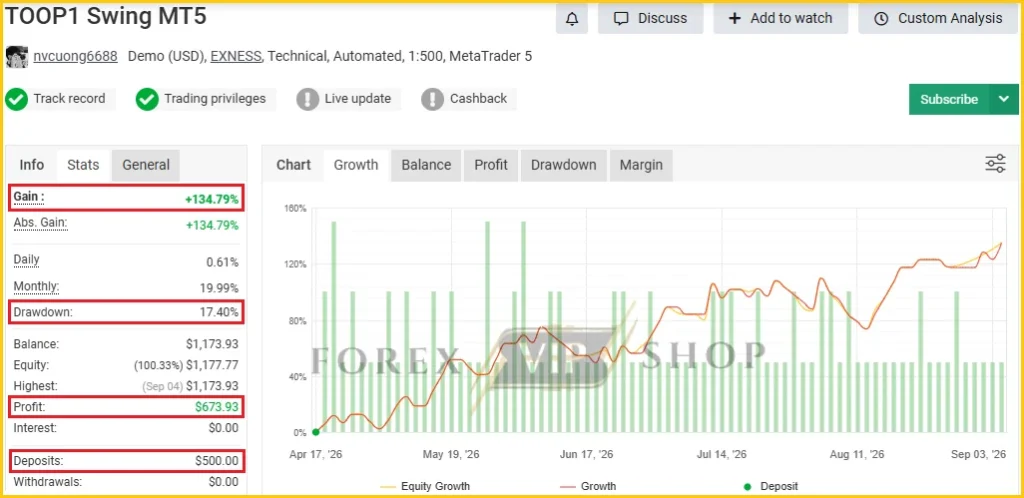
Task: Toggle Growth legend series visibility
Action: (x=588, y=486)
